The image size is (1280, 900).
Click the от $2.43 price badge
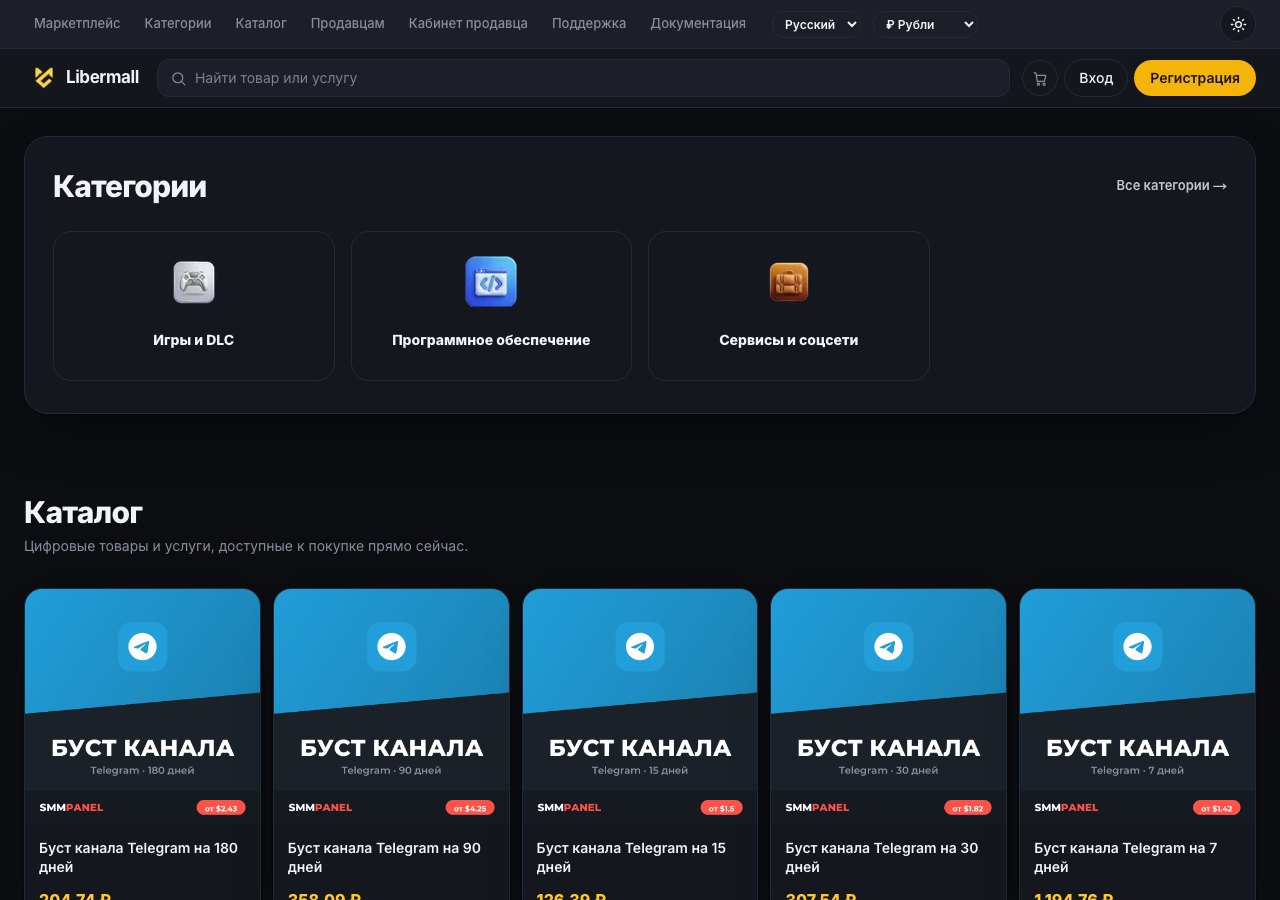pos(221,808)
